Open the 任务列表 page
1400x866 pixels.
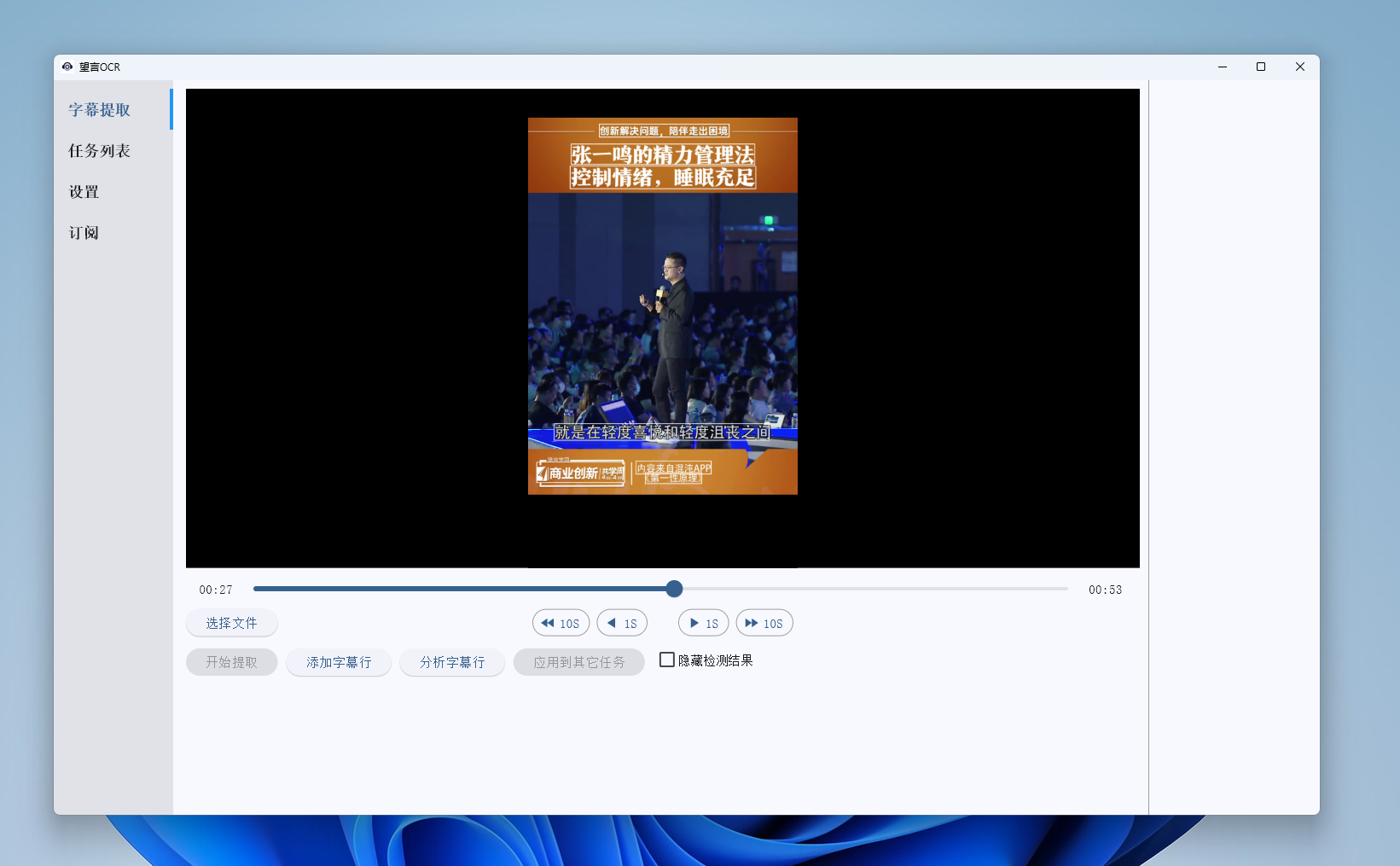(100, 151)
